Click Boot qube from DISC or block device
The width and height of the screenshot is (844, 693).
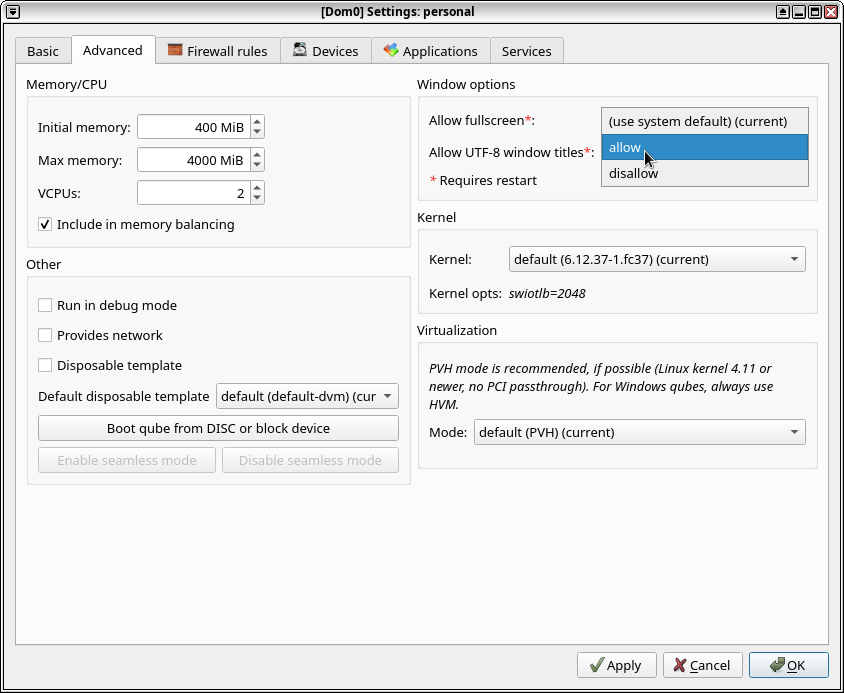[218, 429]
